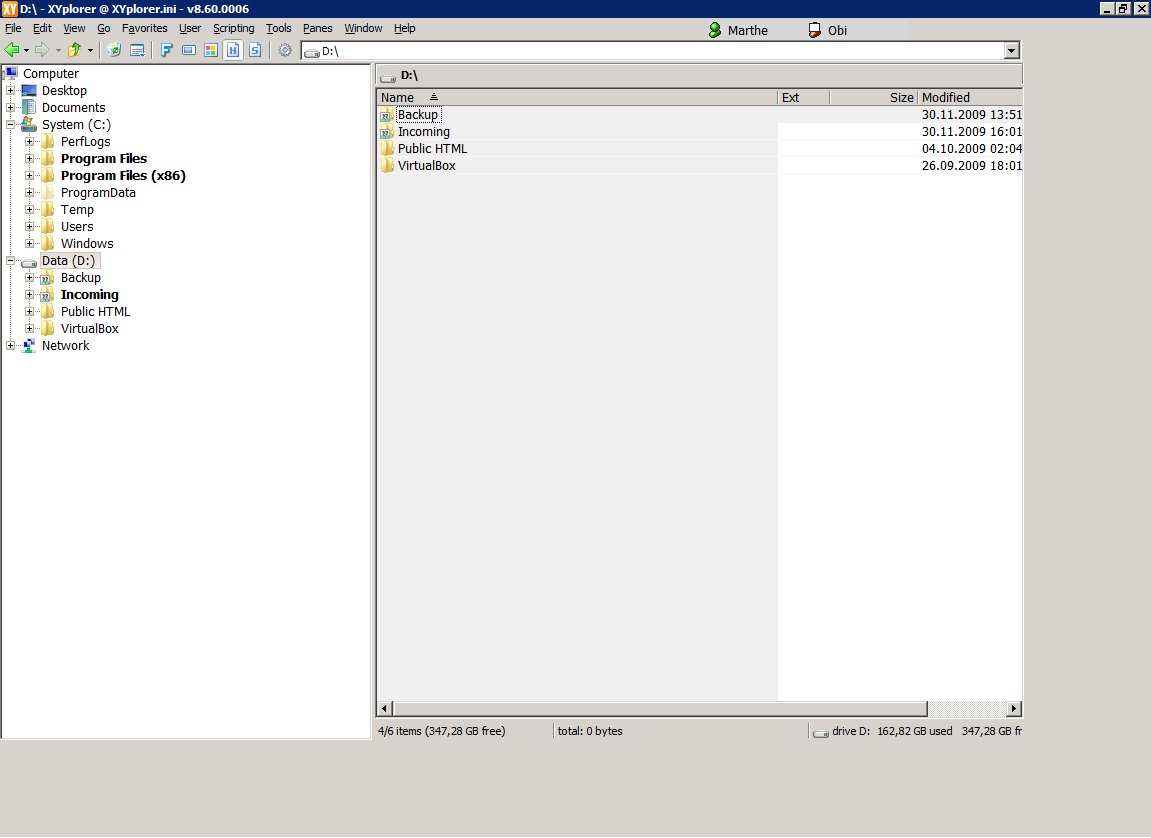This screenshot has width=1151, height=838.
Task: Click the Computer icon in the tree
Action: click(x=11, y=73)
